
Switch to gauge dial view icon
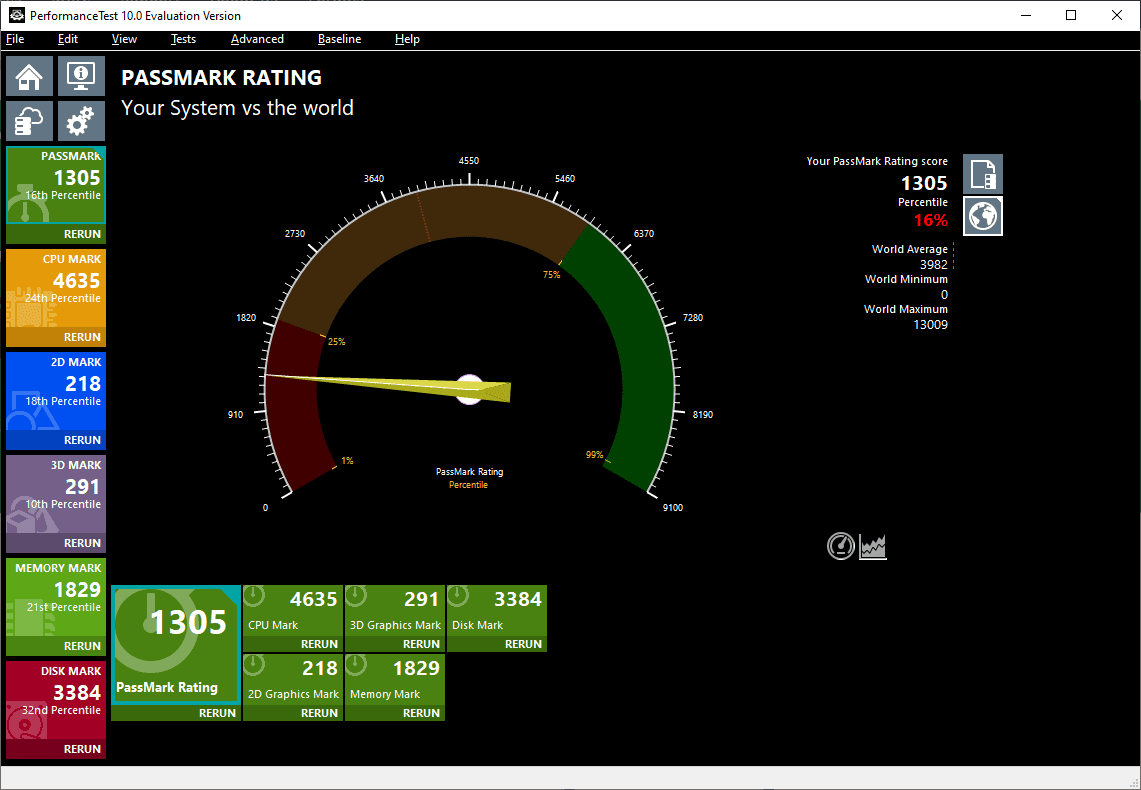841,546
